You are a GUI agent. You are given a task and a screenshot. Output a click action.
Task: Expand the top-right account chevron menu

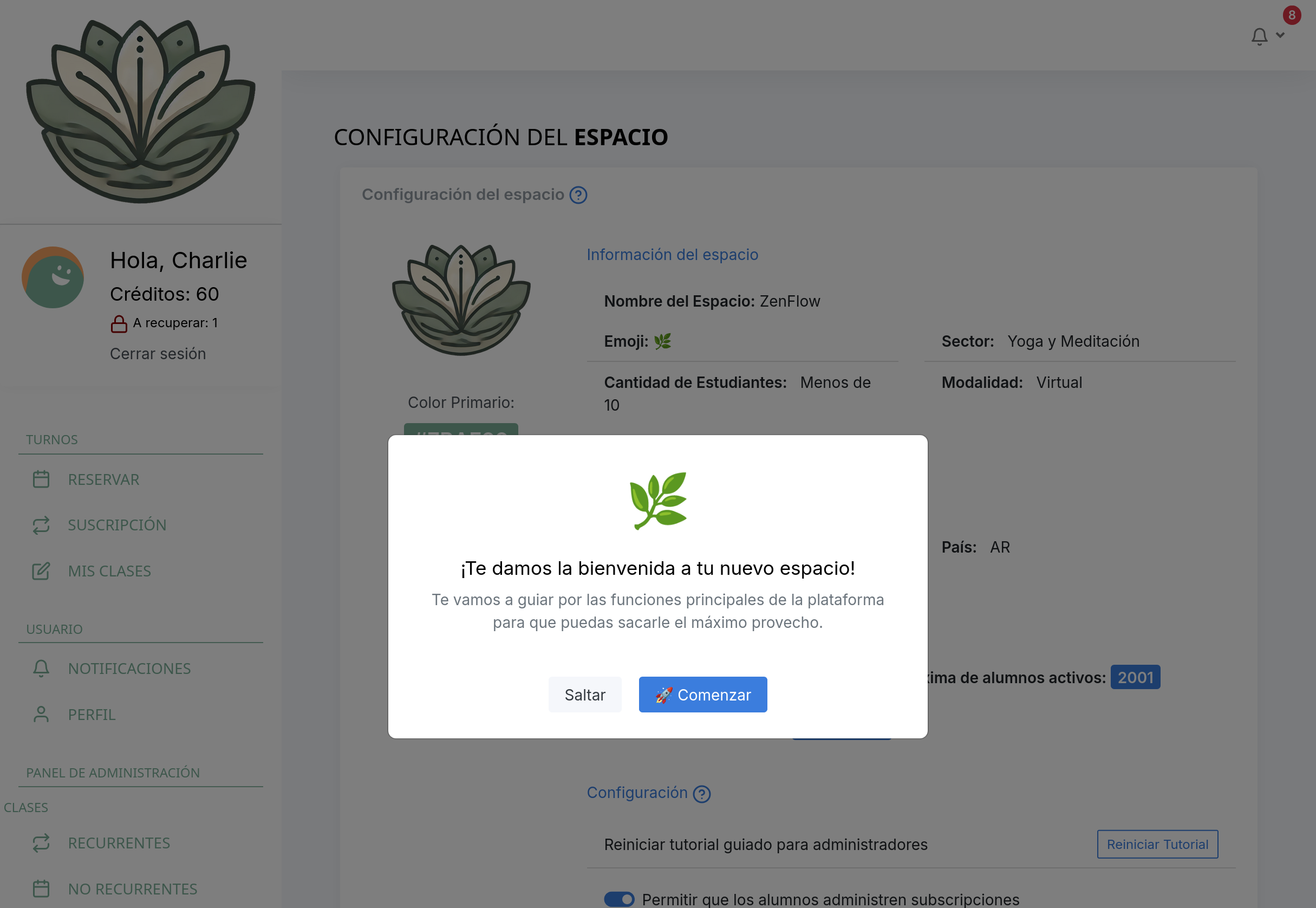1280,36
